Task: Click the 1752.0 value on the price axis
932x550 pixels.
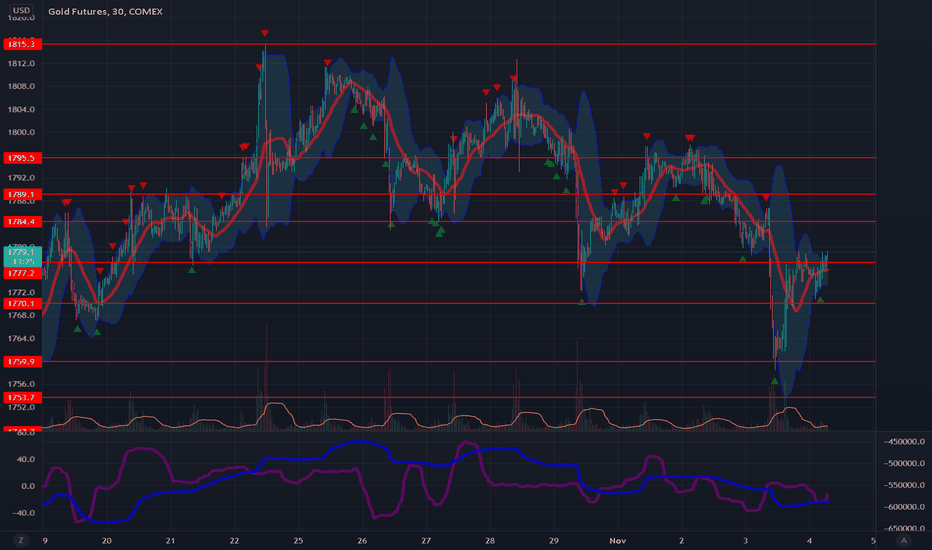Action: tap(21, 407)
